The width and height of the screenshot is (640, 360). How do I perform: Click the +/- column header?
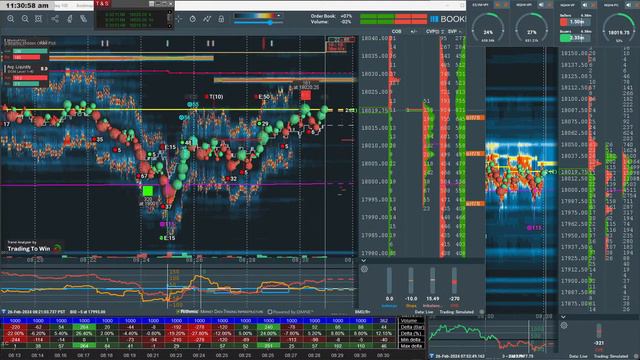coord(413,31)
